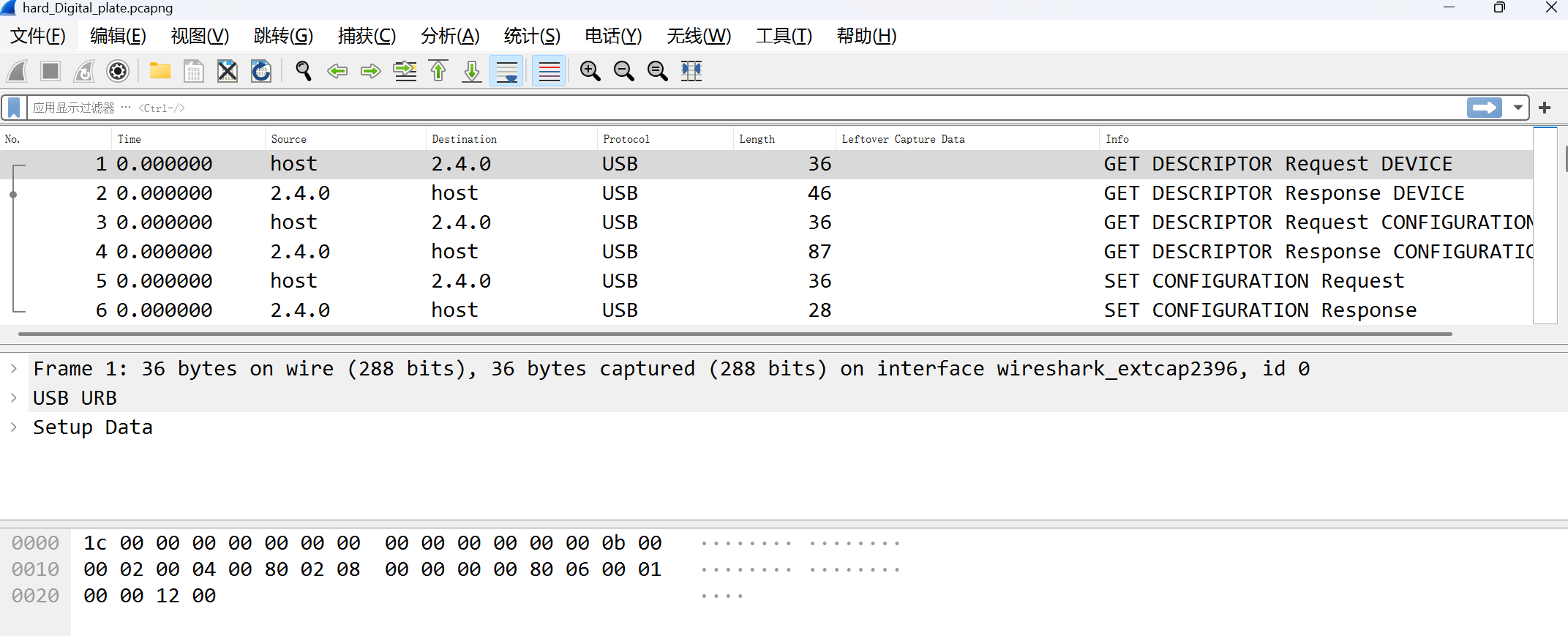Open the 编辑(E) menu
The width and height of the screenshot is (1568, 636).
tap(118, 36)
